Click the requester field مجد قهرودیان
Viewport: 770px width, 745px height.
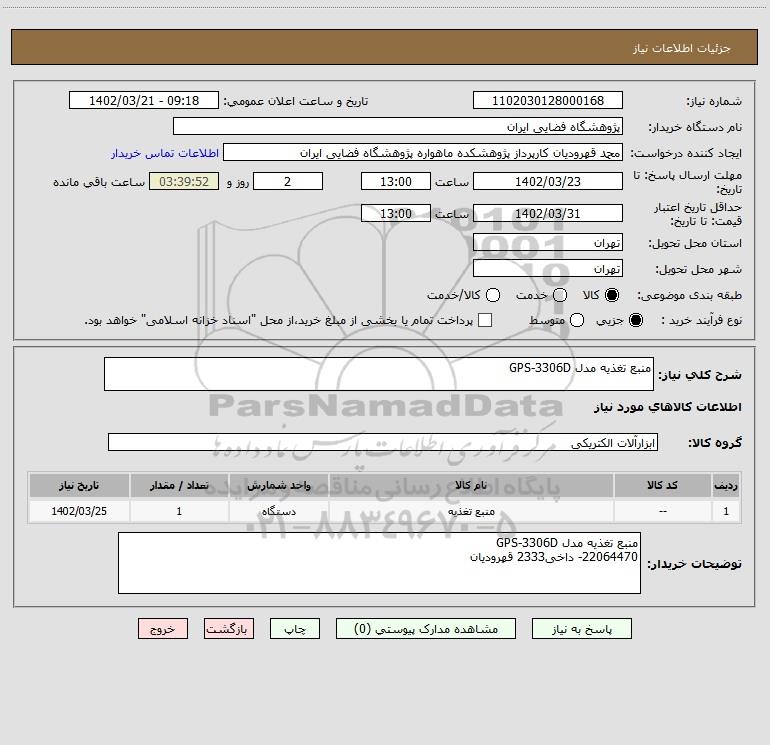pyautogui.click(x=423, y=152)
